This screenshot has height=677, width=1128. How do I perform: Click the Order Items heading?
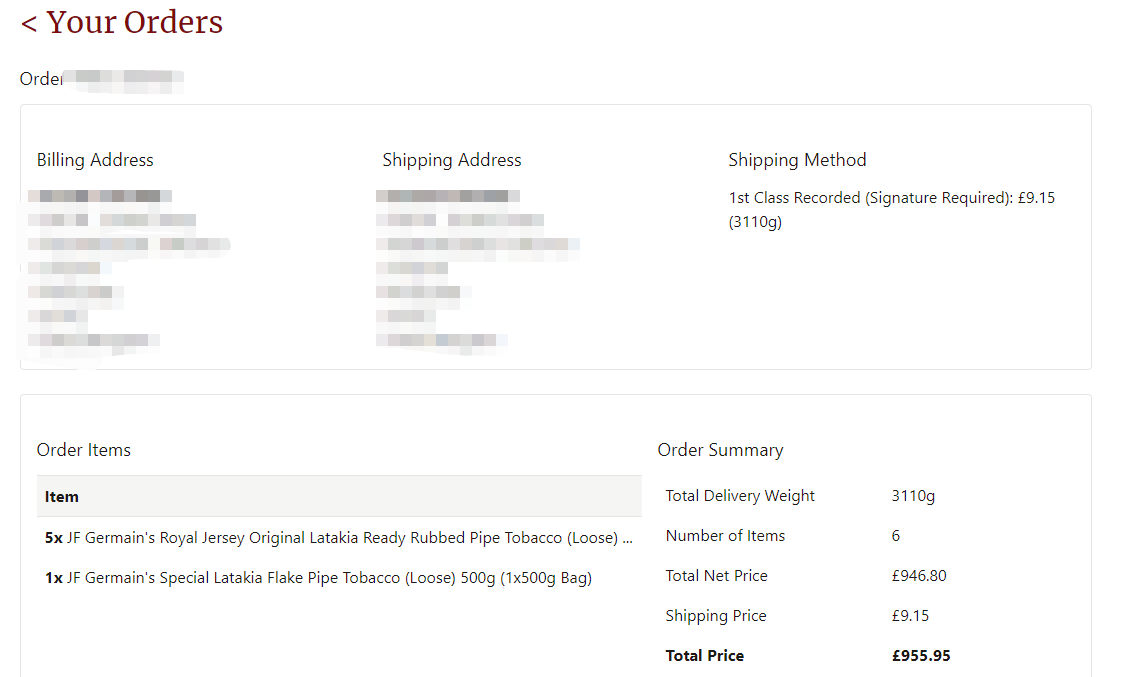pos(84,450)
